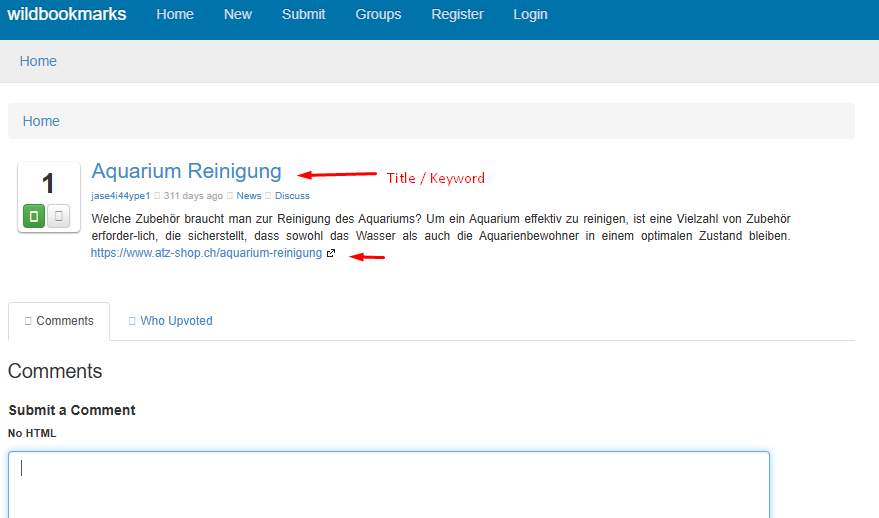The image size is (879, 518).
Task: Click Home in the upper gray breadcrumb bar
Action: (x=38, y=61)
